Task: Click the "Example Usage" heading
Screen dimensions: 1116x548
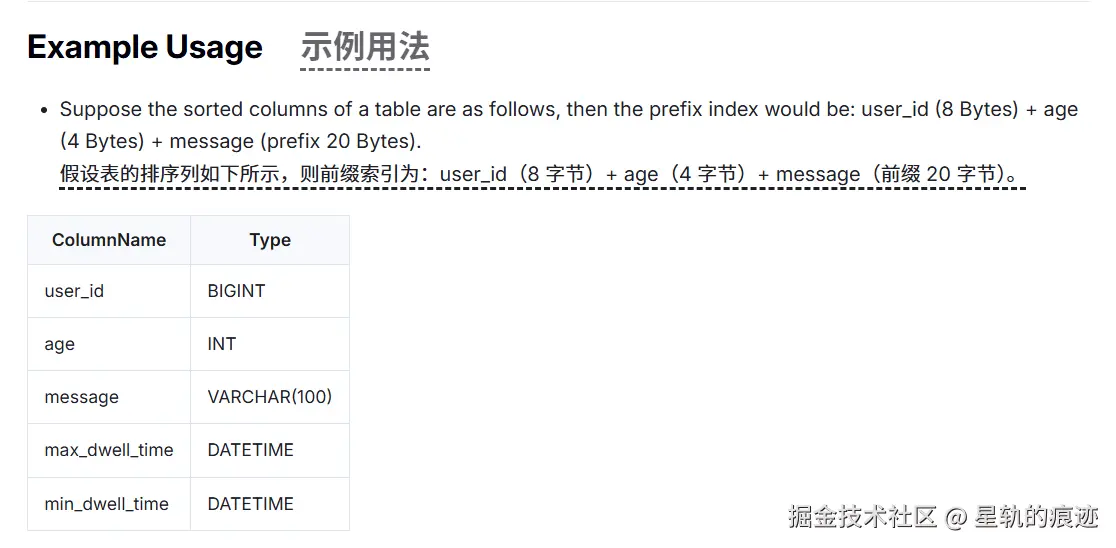Action: [x=145, y=47]
